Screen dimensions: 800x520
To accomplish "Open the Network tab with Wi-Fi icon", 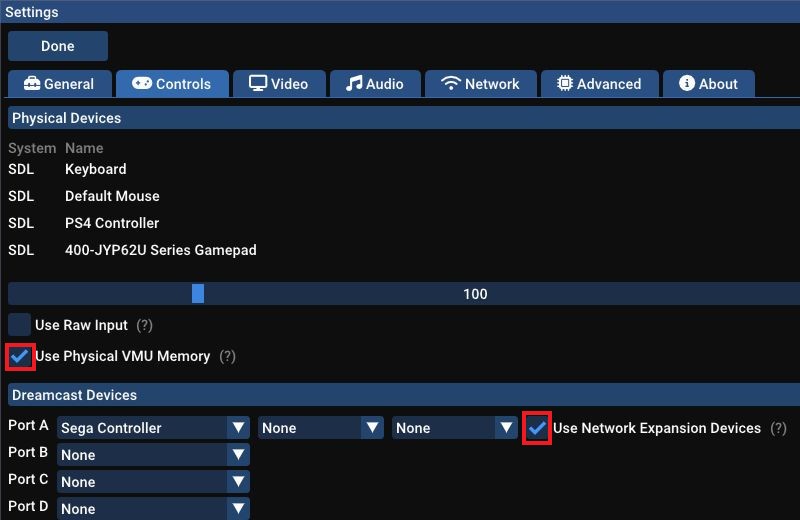I will coord(481,84).
